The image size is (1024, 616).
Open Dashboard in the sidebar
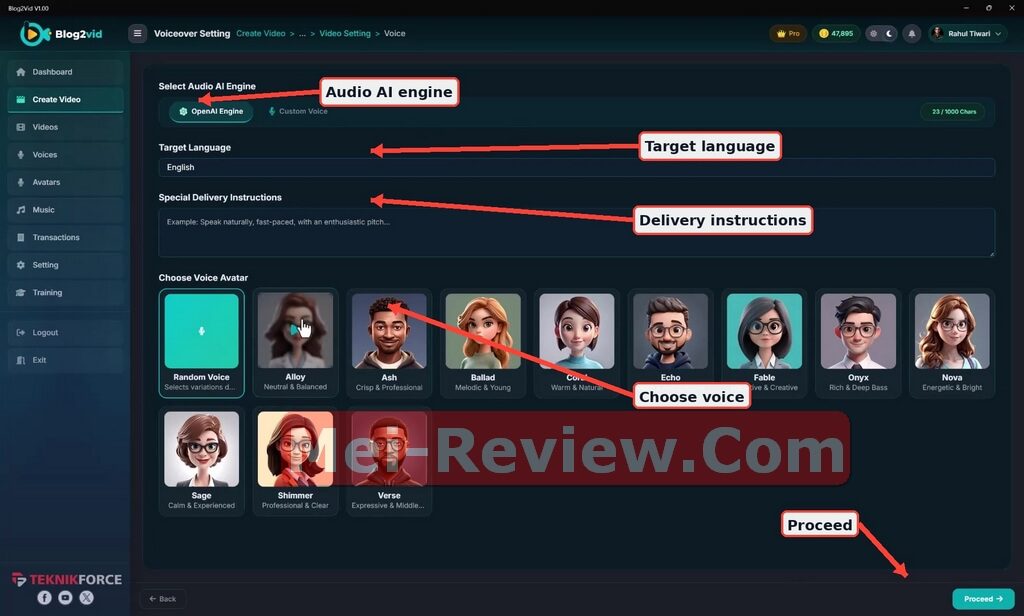(65, 72)
